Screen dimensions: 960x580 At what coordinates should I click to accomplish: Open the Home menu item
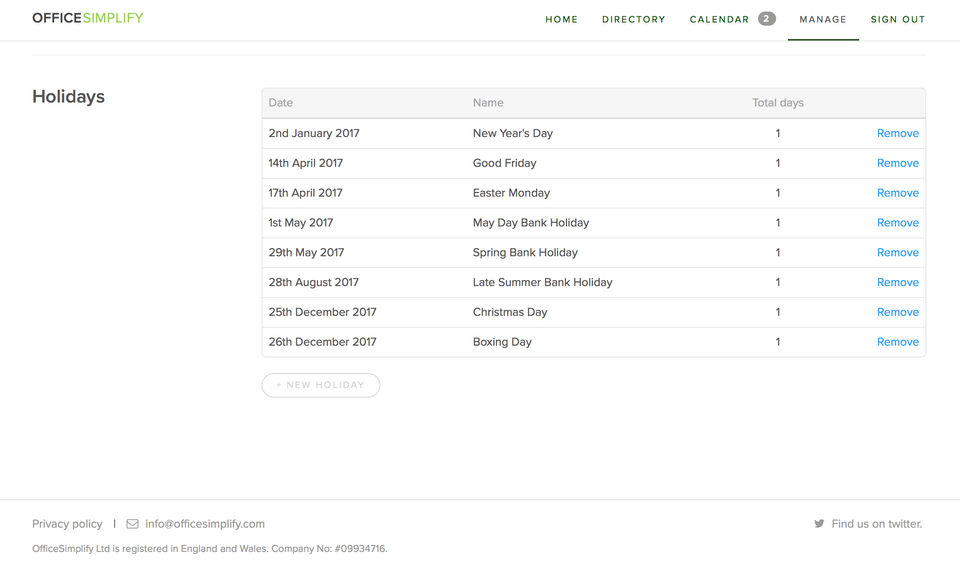coord(561,19)
